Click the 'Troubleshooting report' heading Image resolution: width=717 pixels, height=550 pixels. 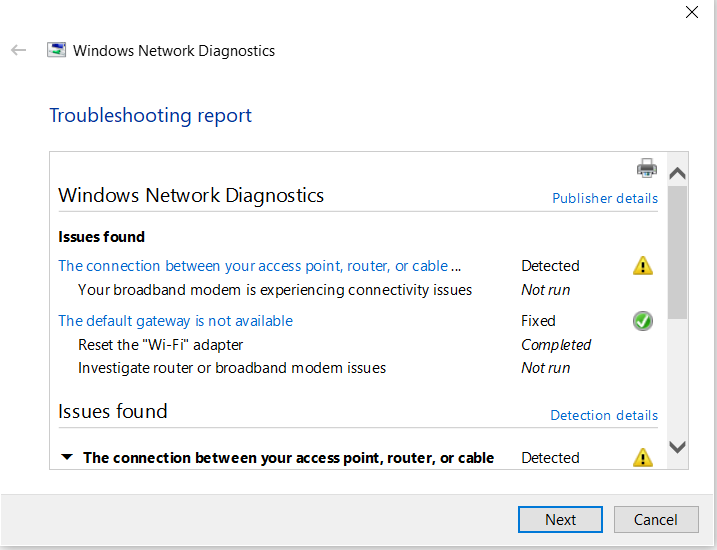150,116
